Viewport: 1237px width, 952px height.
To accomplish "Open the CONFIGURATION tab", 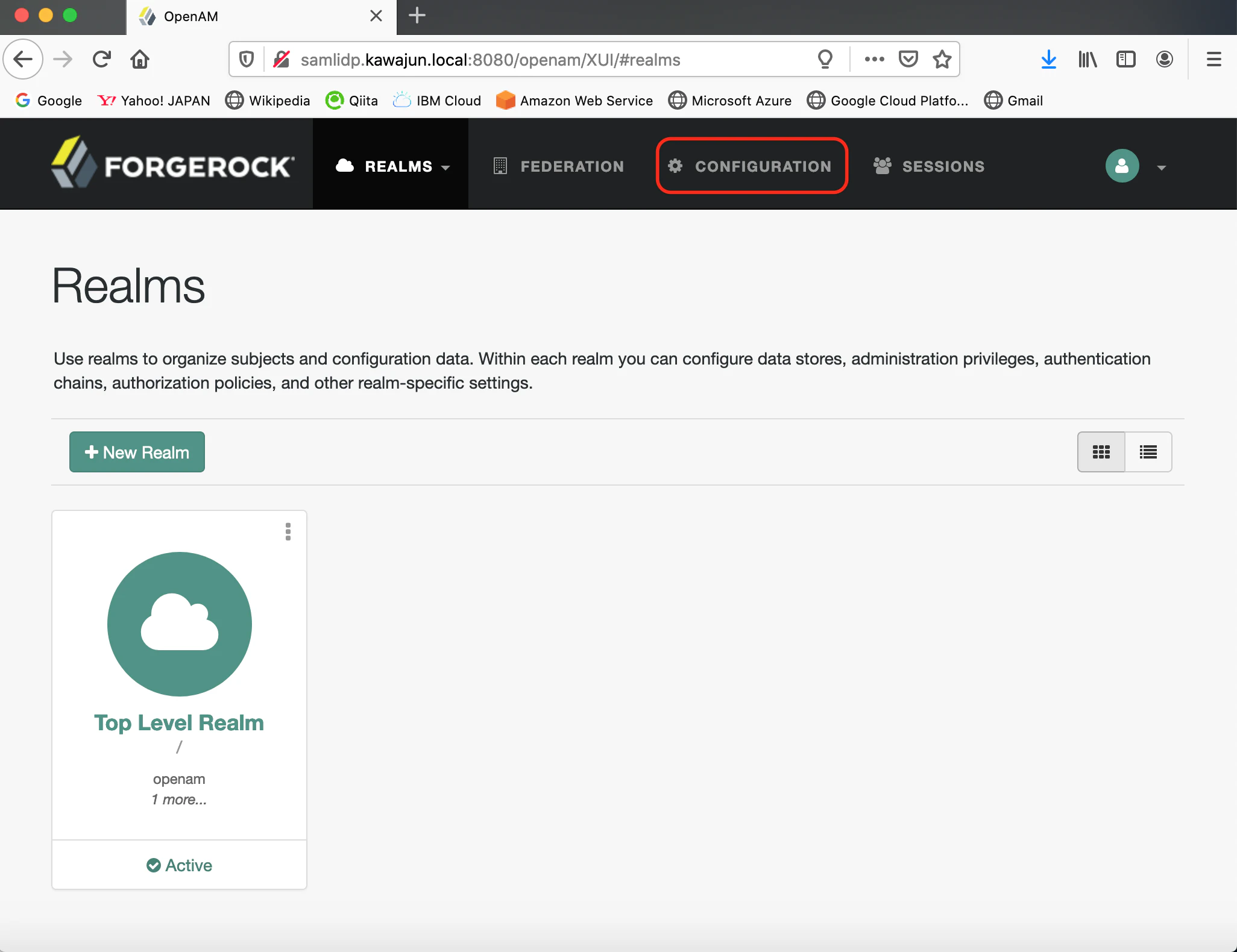I will point(751,166).
